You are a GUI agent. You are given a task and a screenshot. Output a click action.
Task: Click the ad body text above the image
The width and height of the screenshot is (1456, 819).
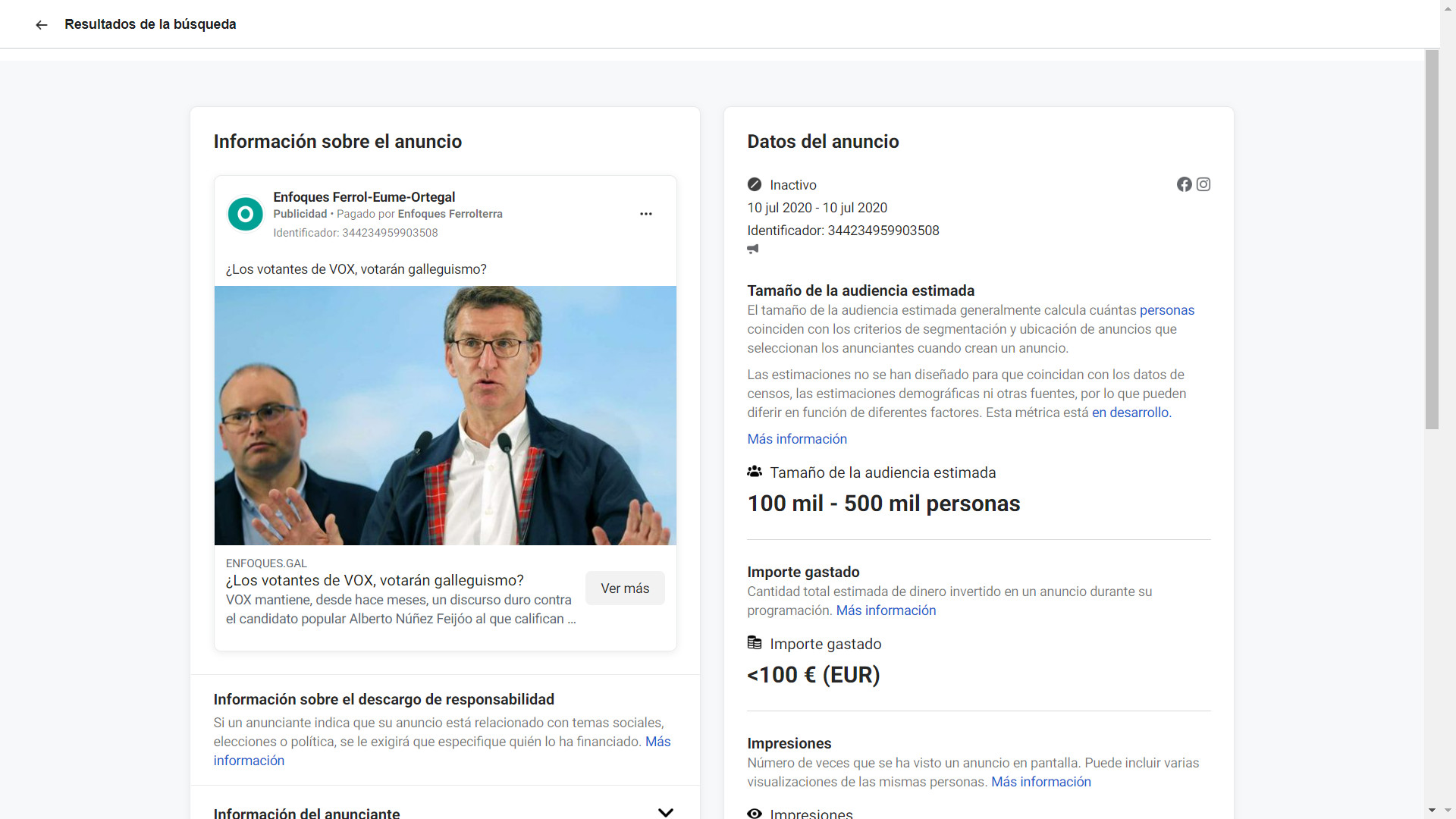356,269
